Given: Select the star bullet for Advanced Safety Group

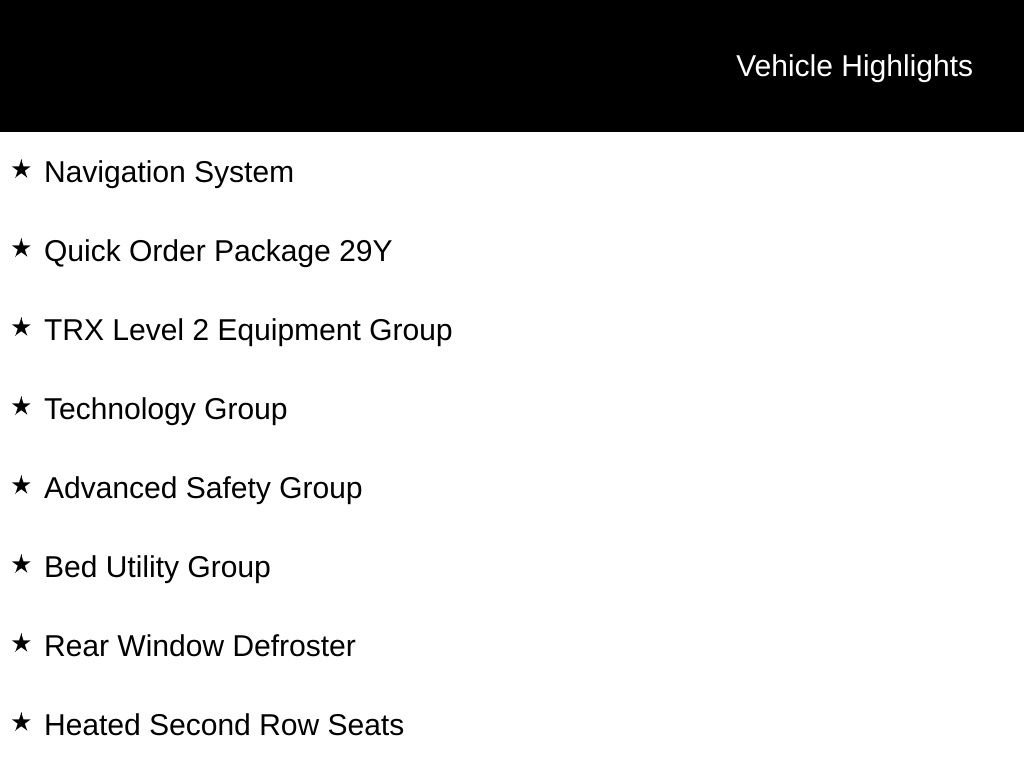Looking at the screenshot, I should click(x=21, y=485).
